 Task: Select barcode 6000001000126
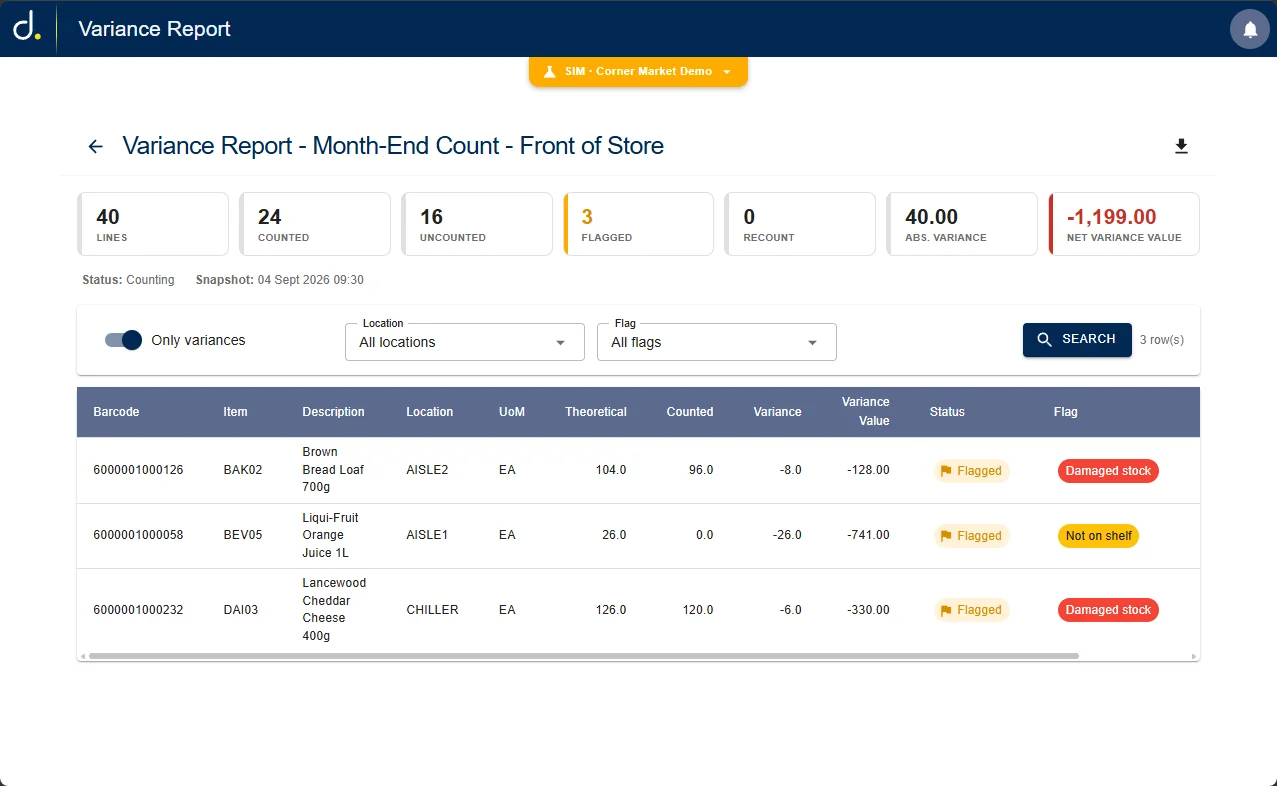[x=138, y=470]
